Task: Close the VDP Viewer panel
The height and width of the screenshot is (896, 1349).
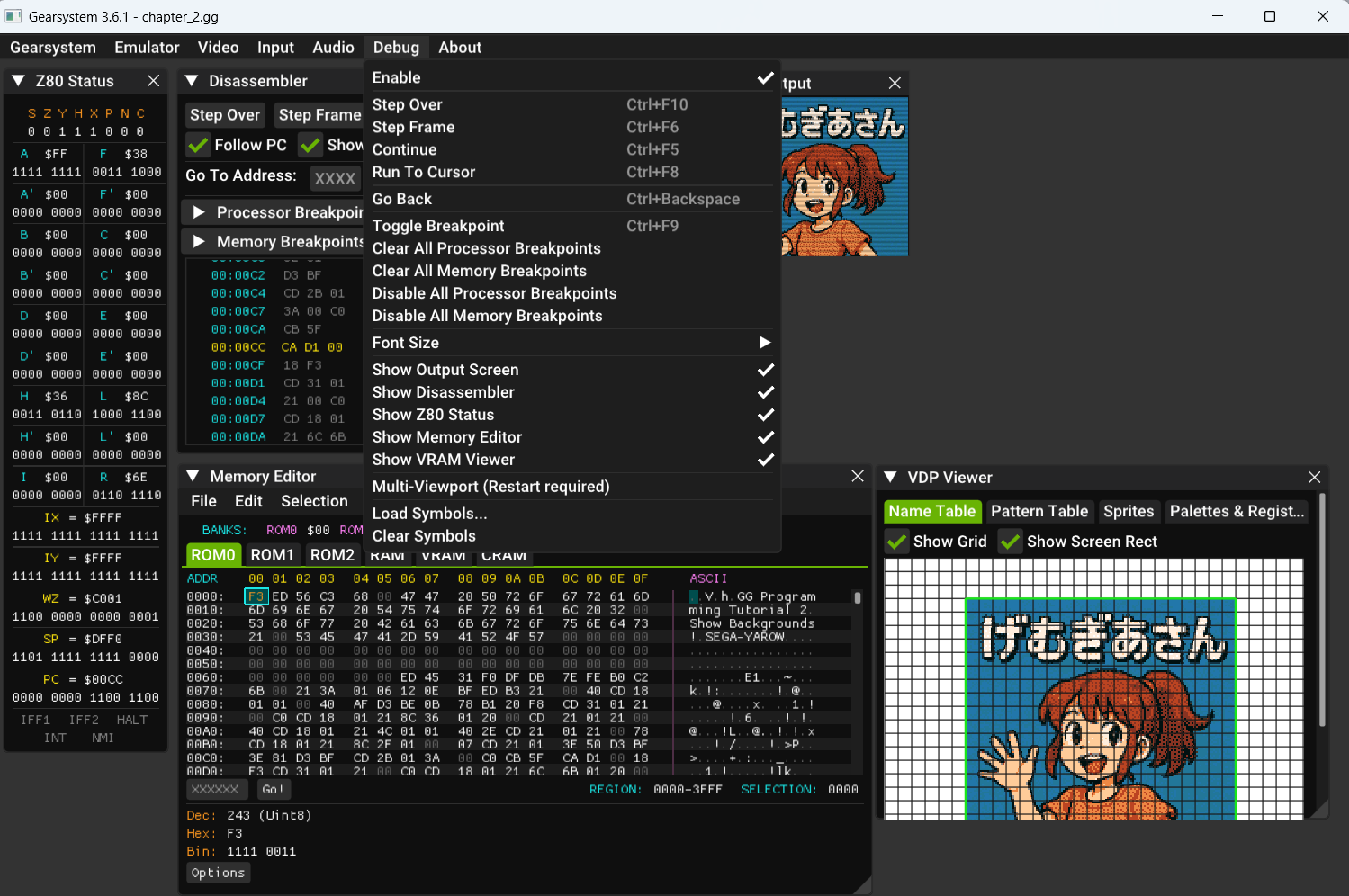Action: (1315, 477)
